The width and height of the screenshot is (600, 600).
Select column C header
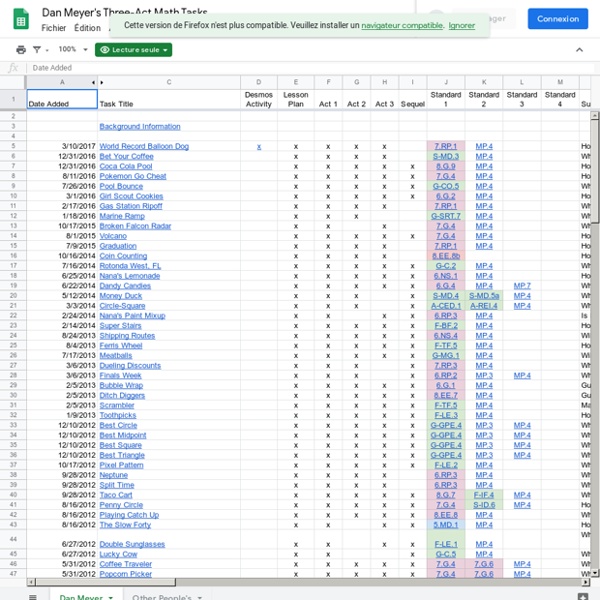click(x=169, y=82)
